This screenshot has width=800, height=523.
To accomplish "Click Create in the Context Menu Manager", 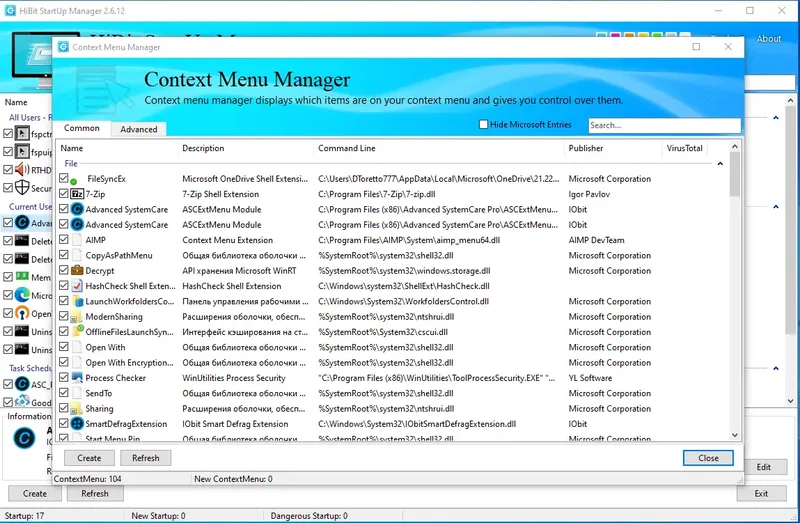I will tap(89, 458).
